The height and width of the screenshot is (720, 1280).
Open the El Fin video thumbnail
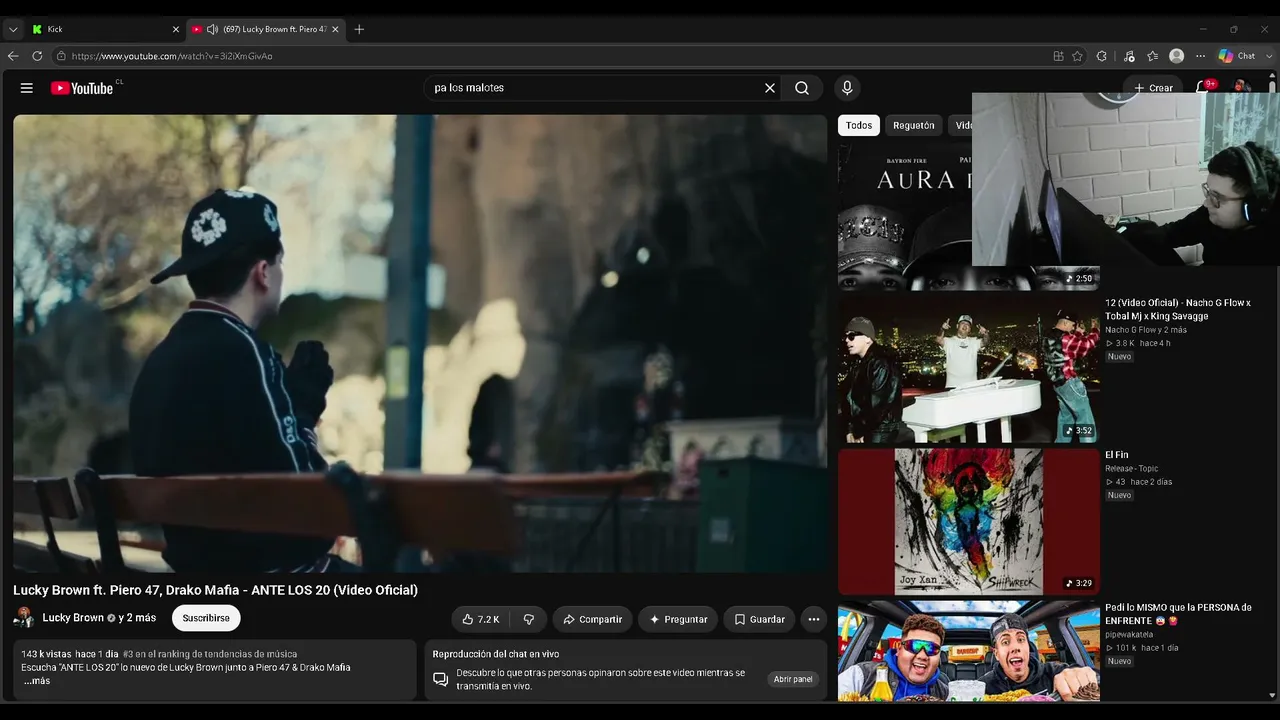pos(969,521)
